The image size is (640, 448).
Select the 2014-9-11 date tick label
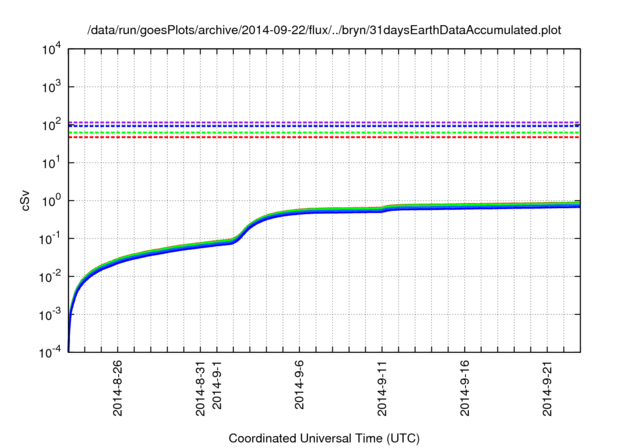tap(382, 389)
